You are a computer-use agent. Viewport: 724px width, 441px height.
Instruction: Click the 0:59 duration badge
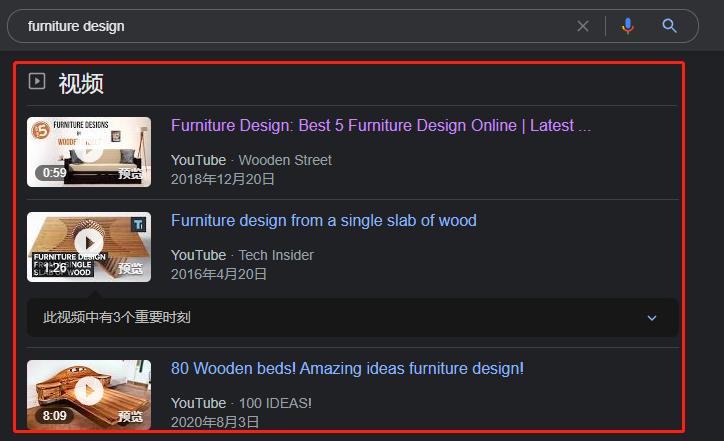52,173
